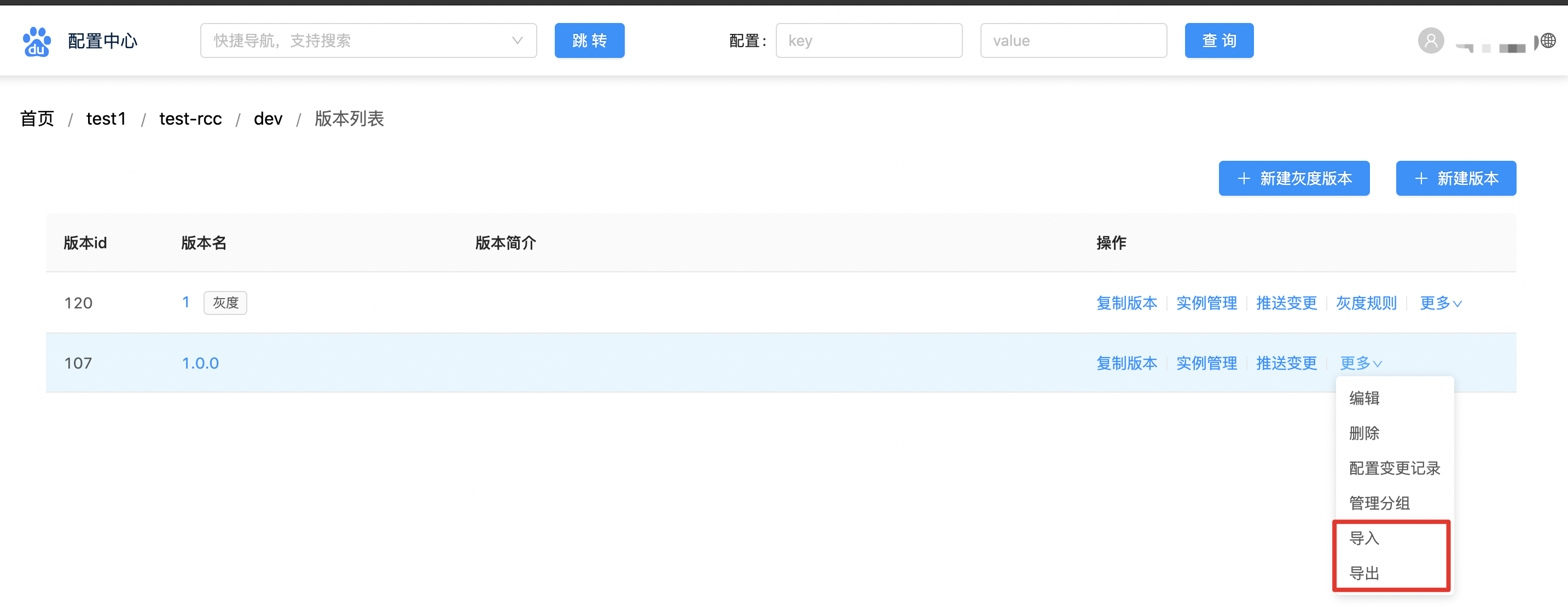Image resolution: width=1568 pixels, height=607 pixels.
Task: Select 导入 menu item
Action: coord(1394,538)
